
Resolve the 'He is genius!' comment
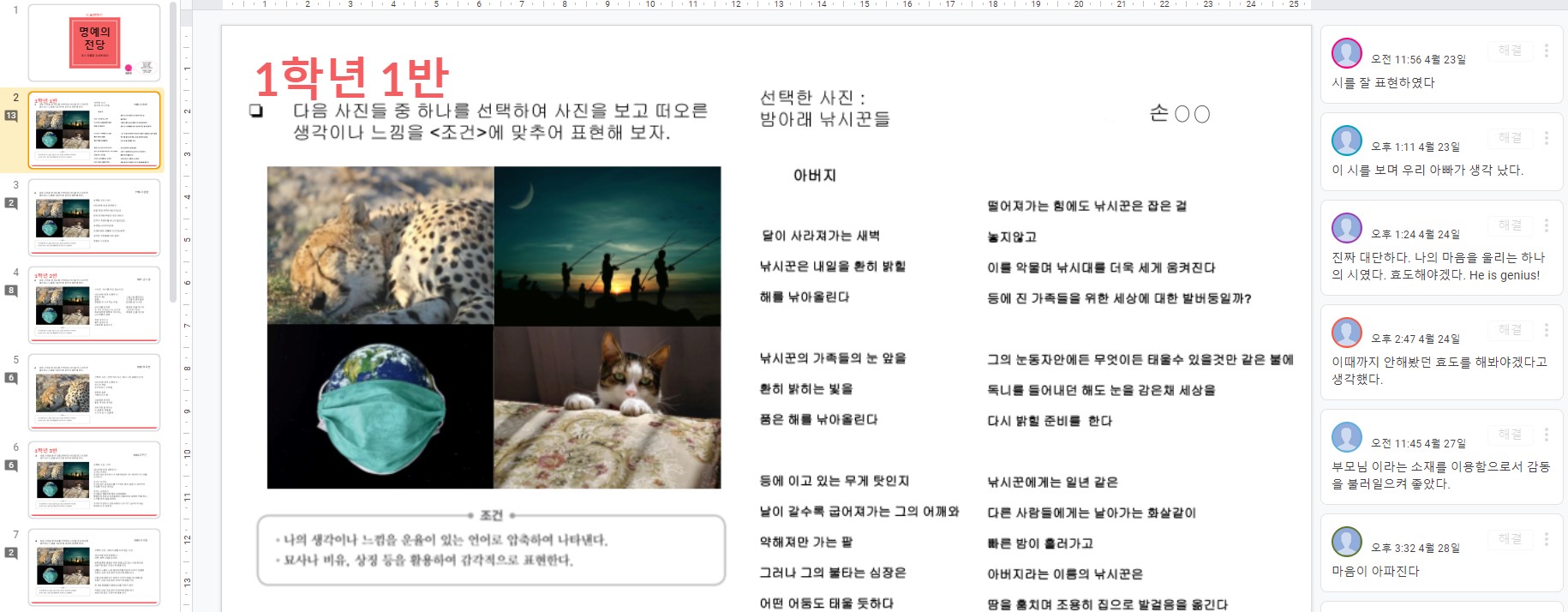(x=1510, y=225)
